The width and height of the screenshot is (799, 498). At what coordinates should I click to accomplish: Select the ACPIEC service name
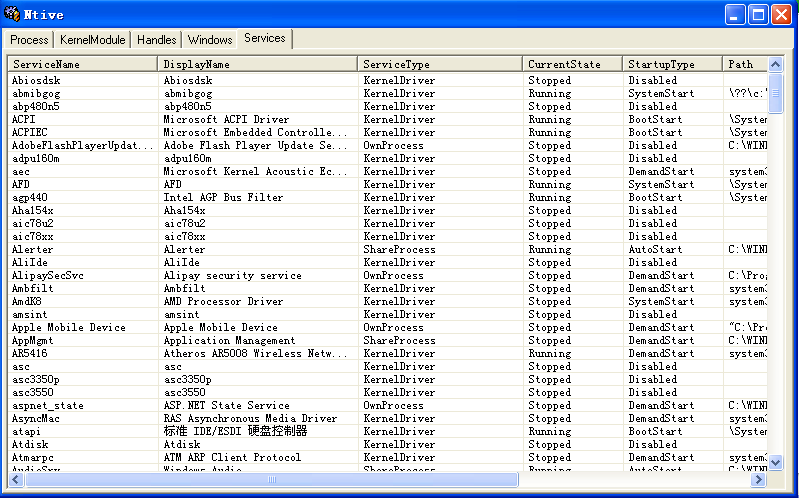[x=30, y=132]
